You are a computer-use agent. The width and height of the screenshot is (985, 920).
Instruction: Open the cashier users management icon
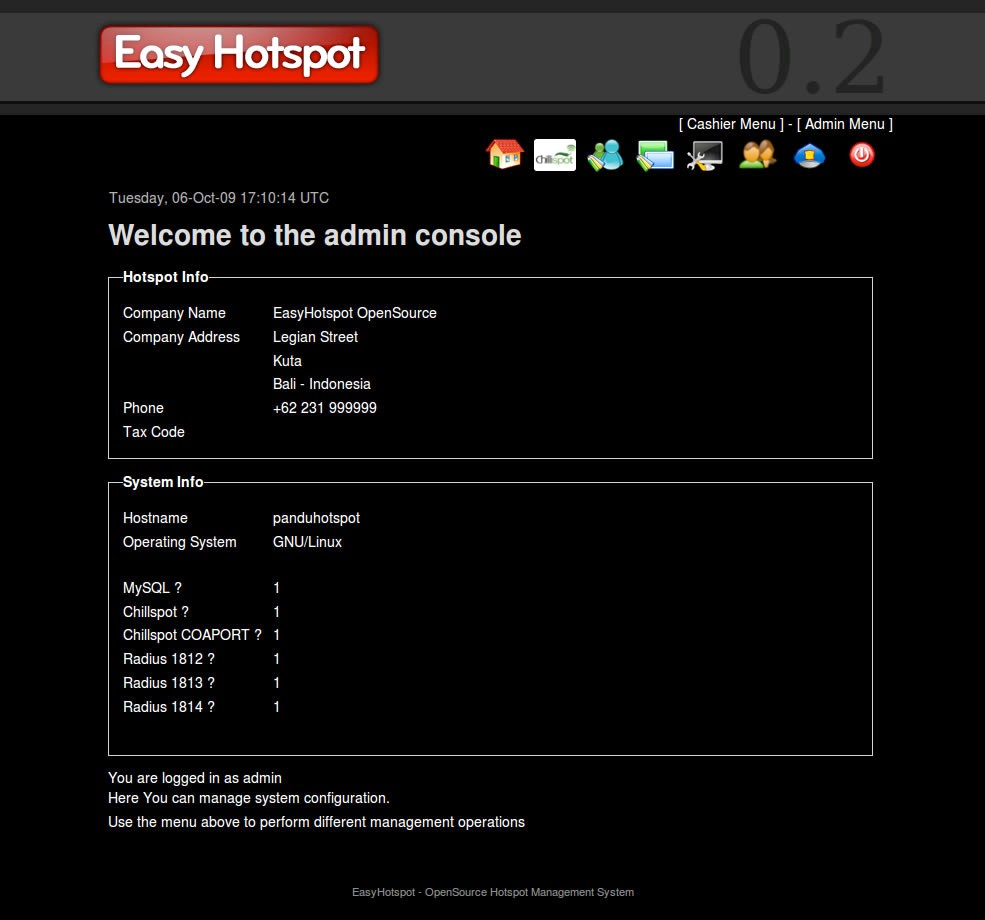tap(605, 155)
